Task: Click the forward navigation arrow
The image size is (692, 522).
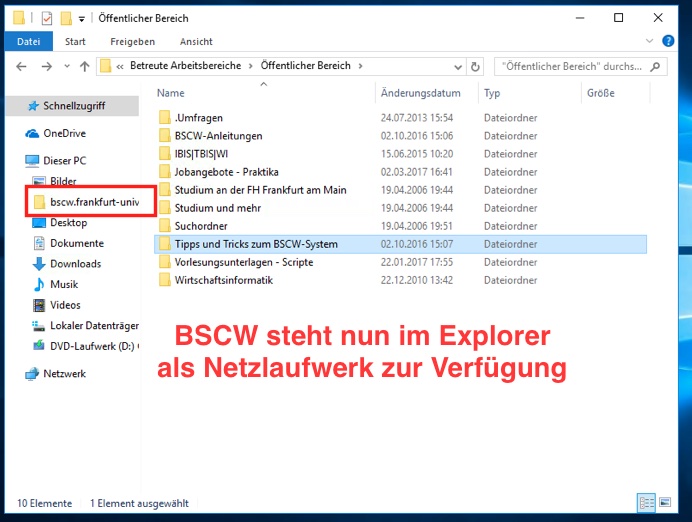Action: [46, 67]
